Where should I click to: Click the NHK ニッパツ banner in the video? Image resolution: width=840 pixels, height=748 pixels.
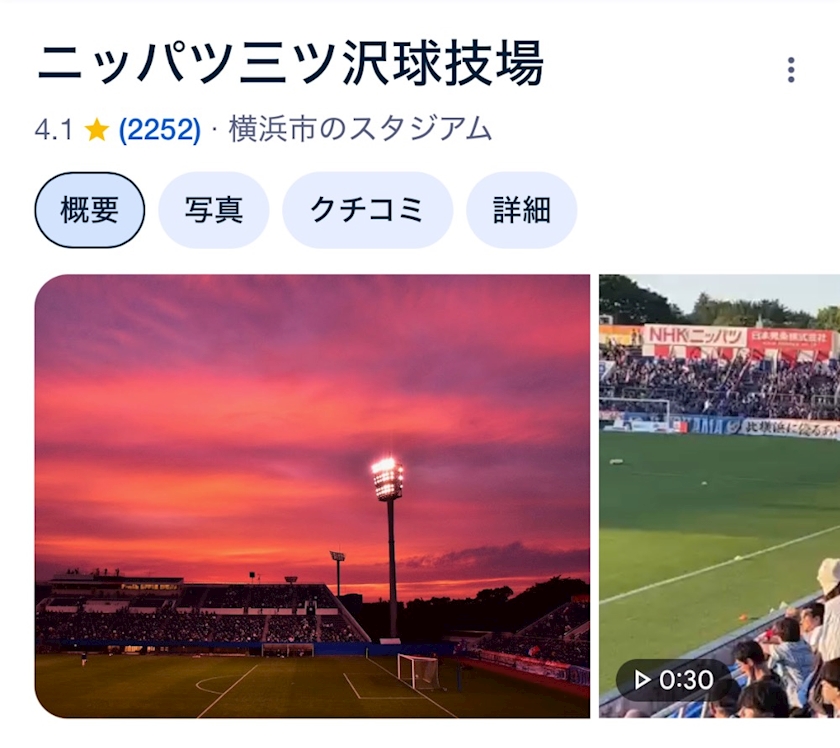tap(695, 336)
